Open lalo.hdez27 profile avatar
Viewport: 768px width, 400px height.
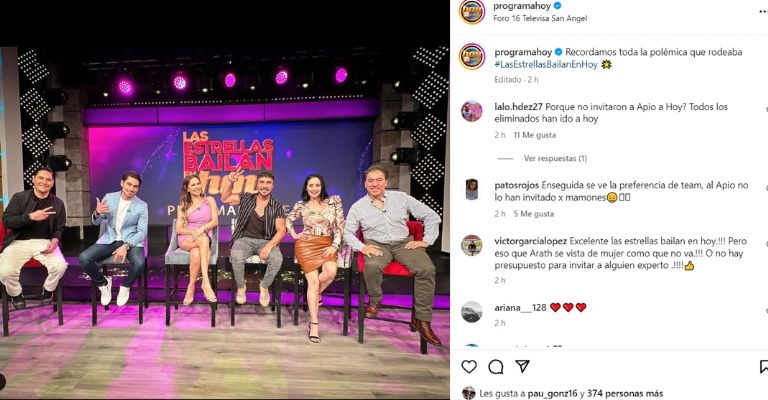472,112
